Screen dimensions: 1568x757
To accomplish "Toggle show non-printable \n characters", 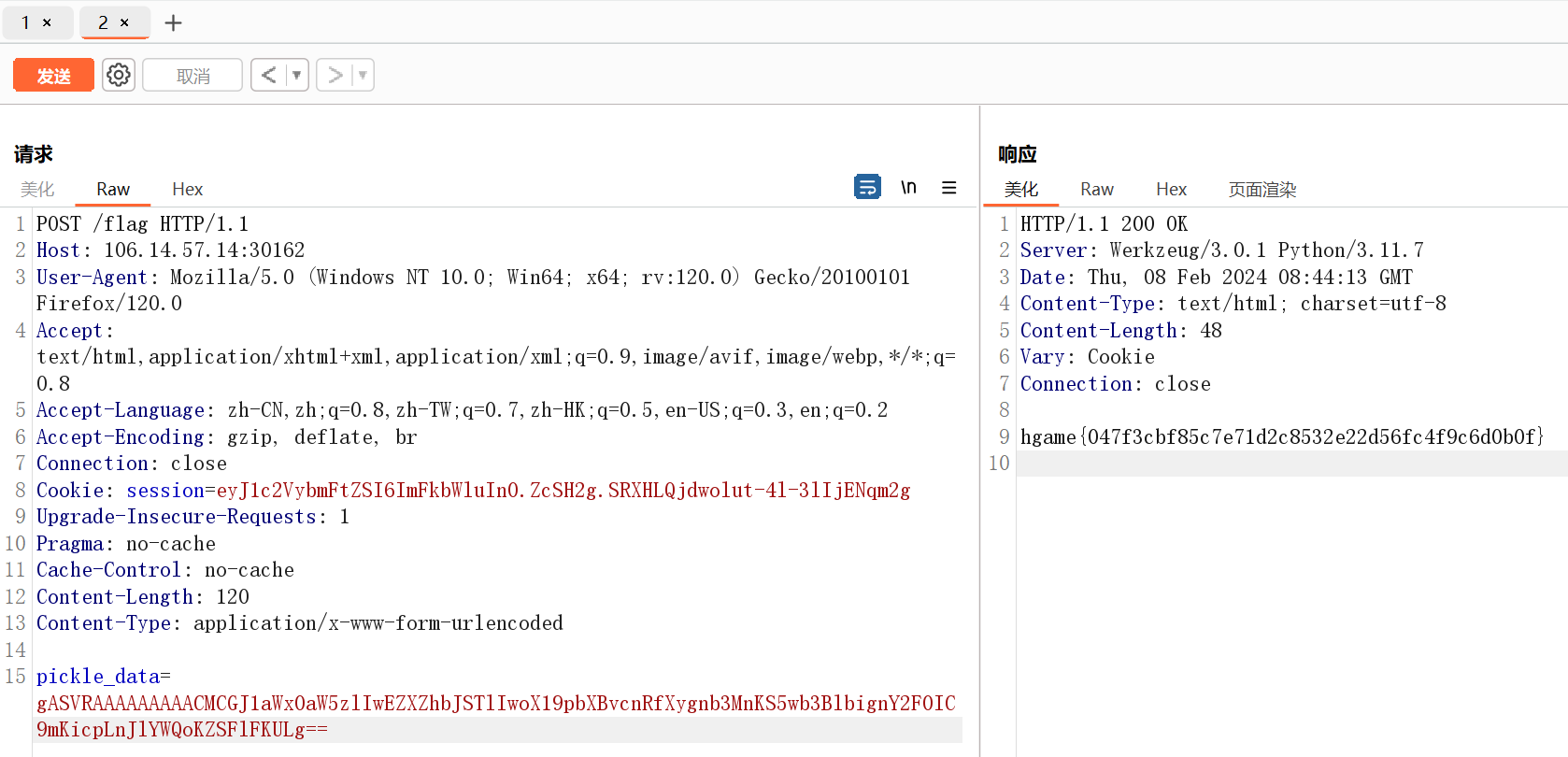I will click(x=908, y=187).
